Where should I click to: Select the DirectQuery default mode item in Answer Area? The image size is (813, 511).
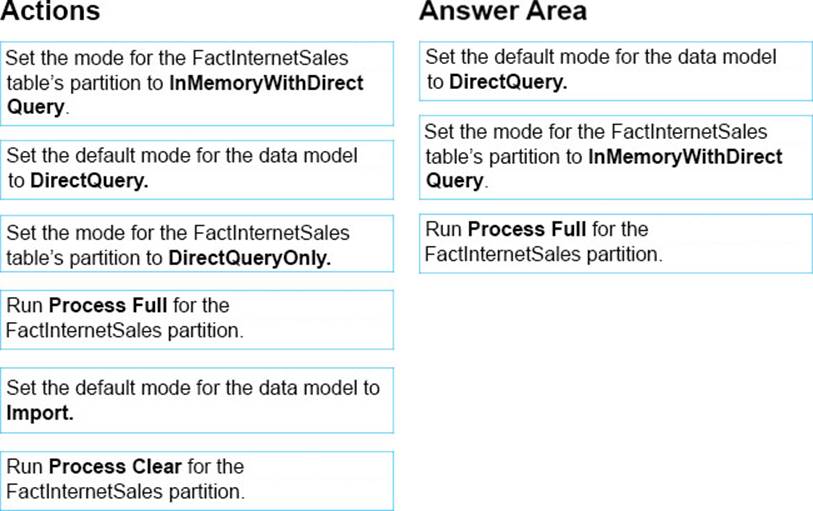click(615, 71)
